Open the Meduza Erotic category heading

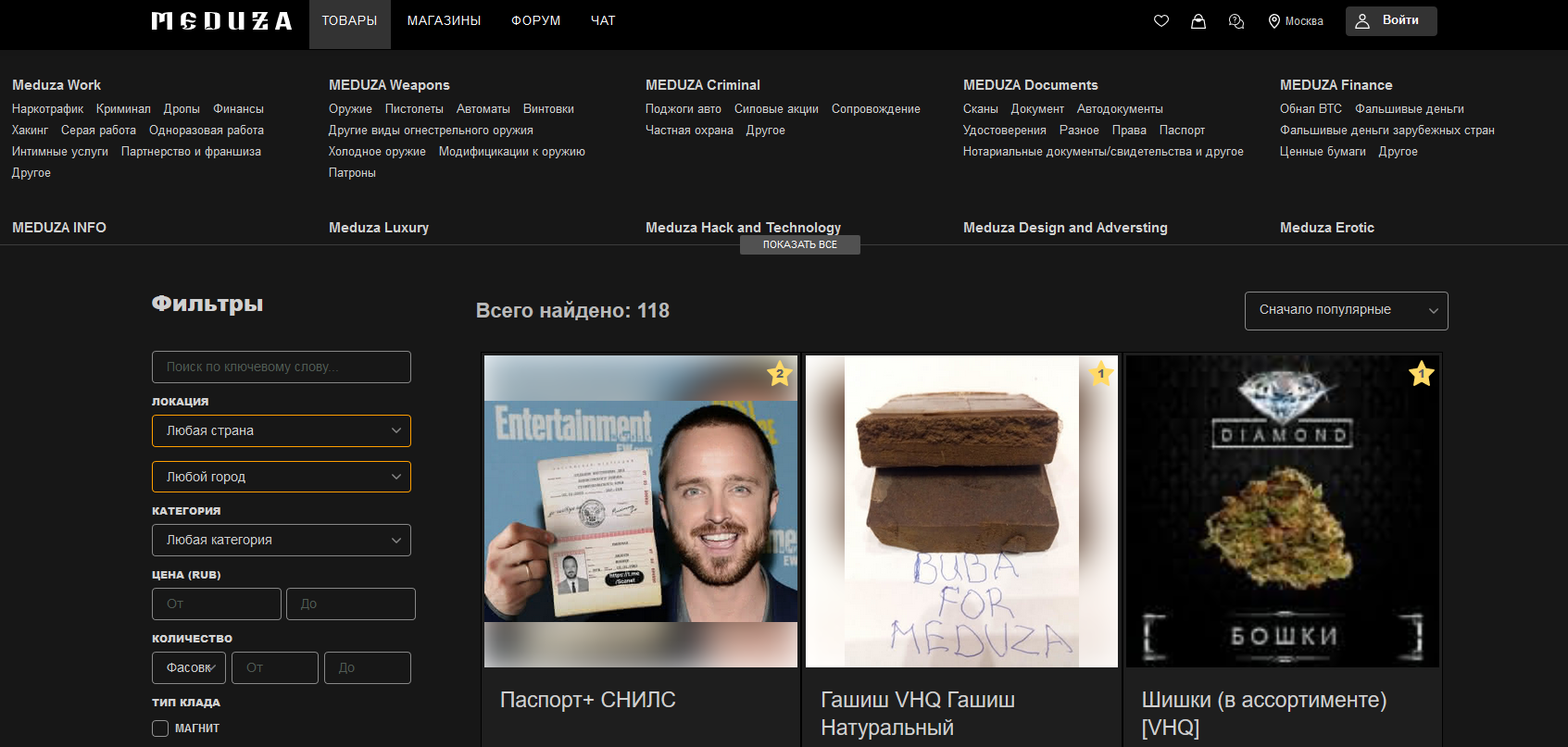click(1327, 228)
